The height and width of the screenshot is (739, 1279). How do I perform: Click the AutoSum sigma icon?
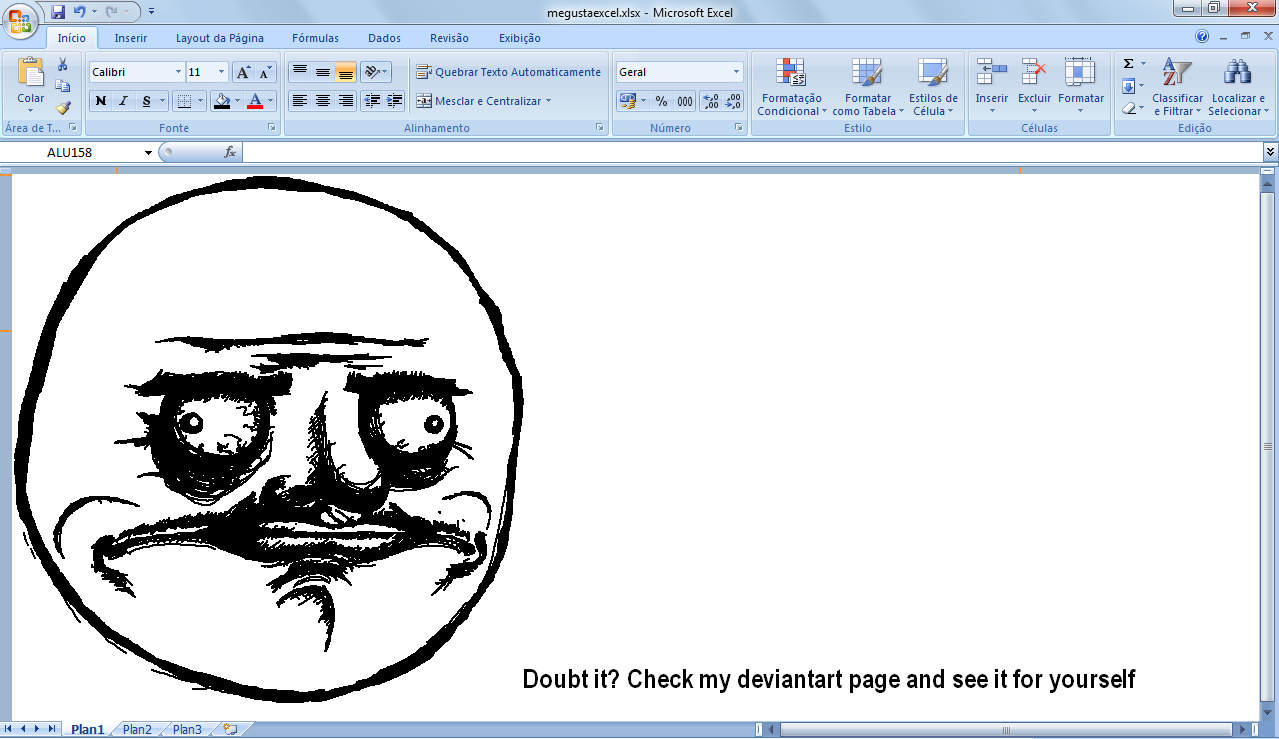coord(1128,64)
